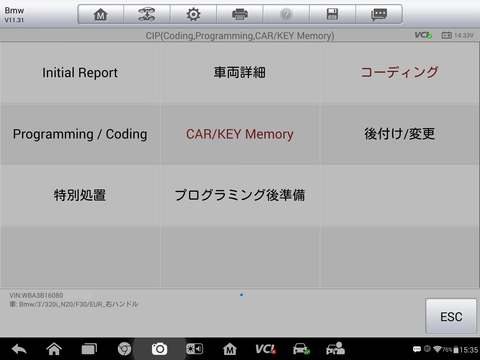
Task: Click vehicle info Bmw/3'/320i_N20/F30 text
Action: (x=74, y=304)
